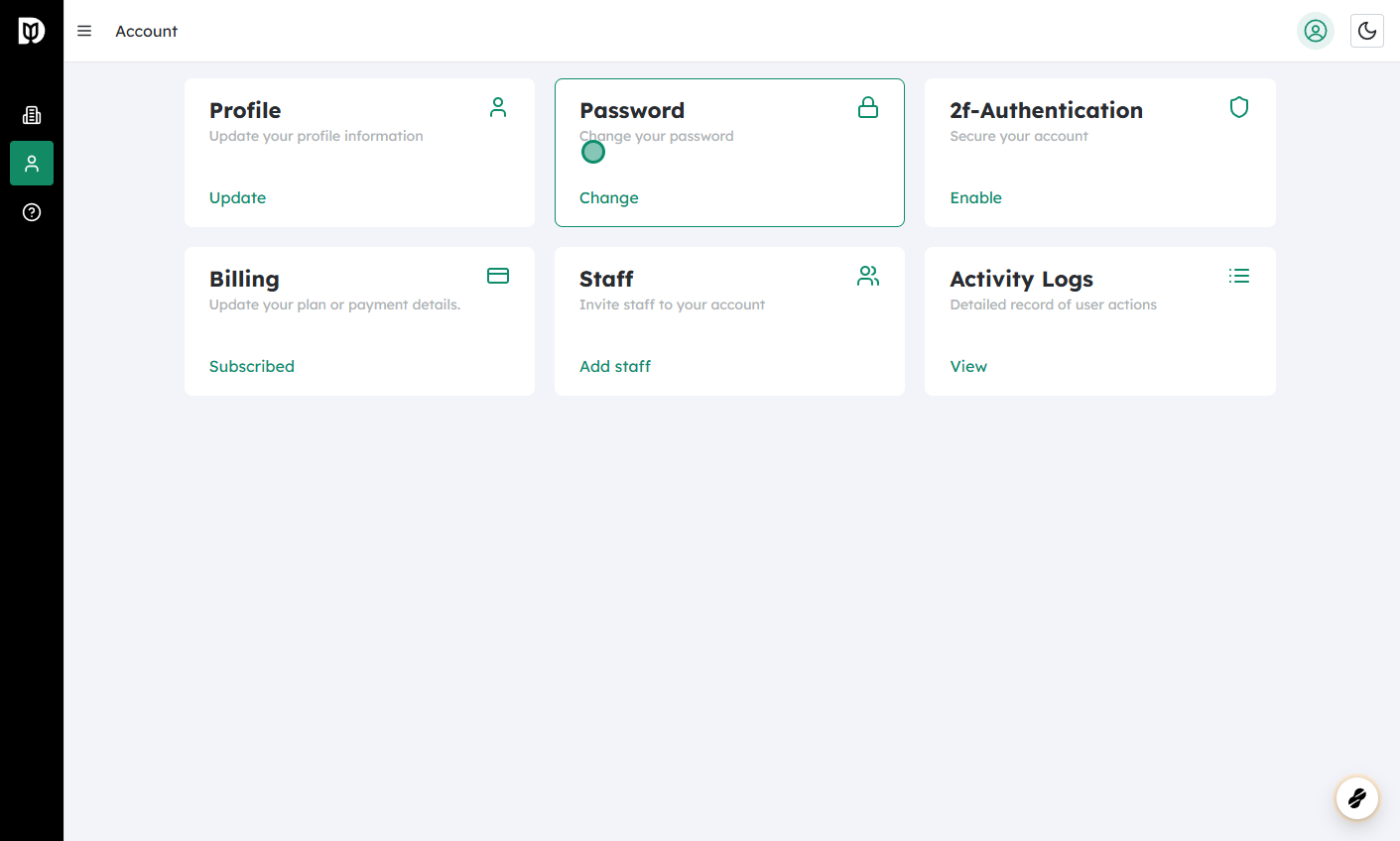Click the list icon on Activity Logs card
1400x841 pixels.
(1238, 276)
